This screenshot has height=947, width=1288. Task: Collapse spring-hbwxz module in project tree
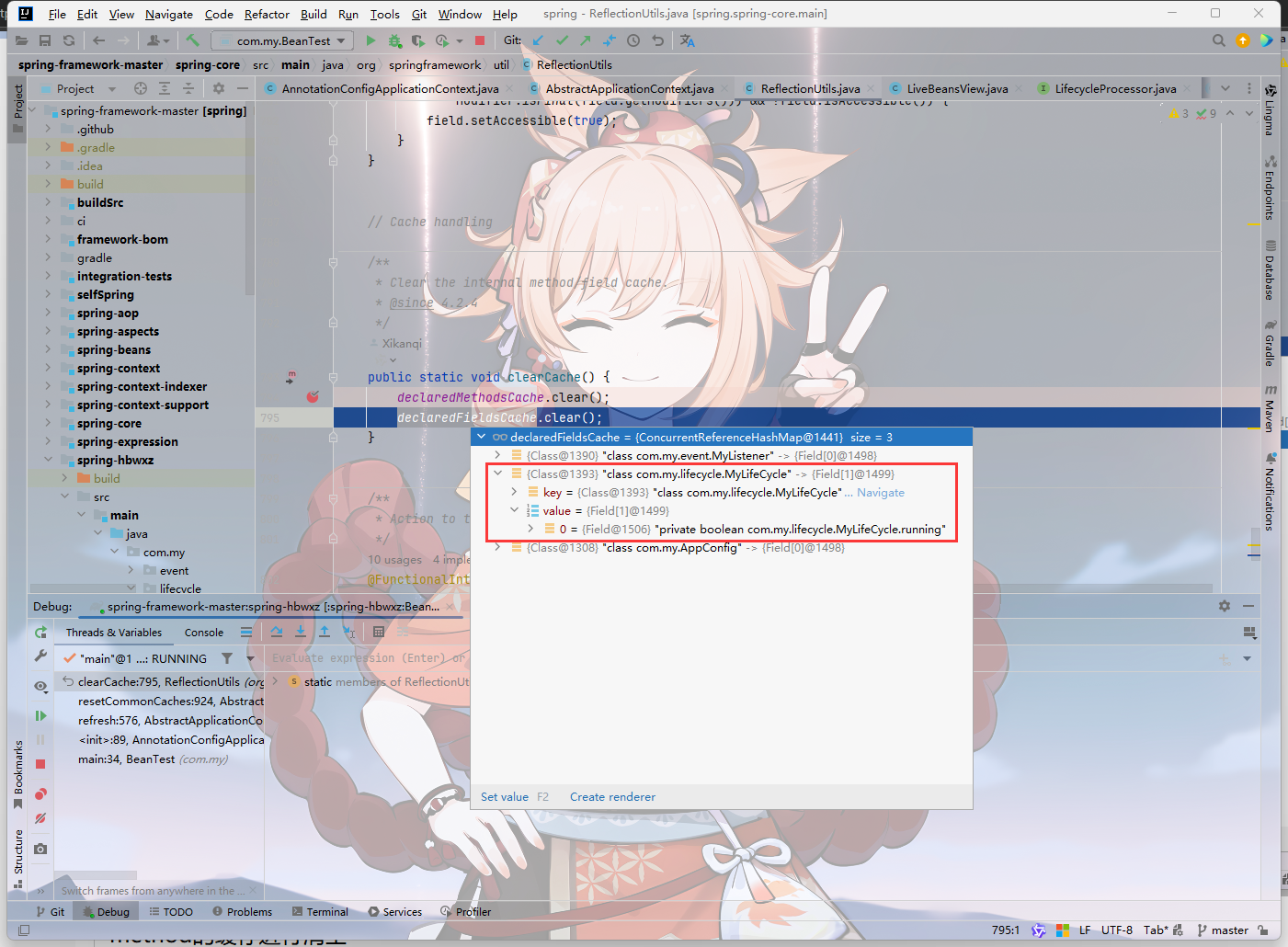48,460
